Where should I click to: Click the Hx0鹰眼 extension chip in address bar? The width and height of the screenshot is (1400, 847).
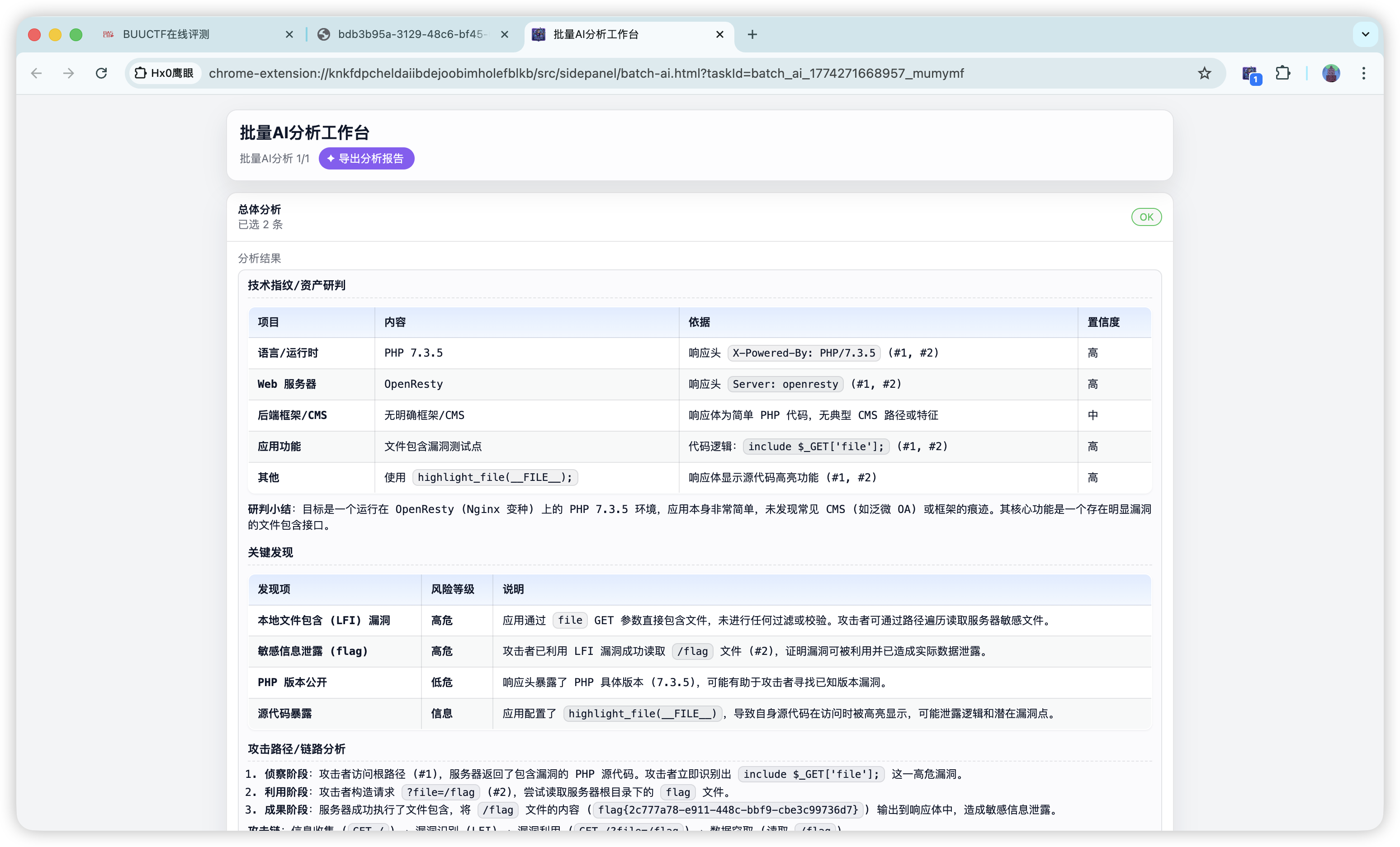pos(164,73)
